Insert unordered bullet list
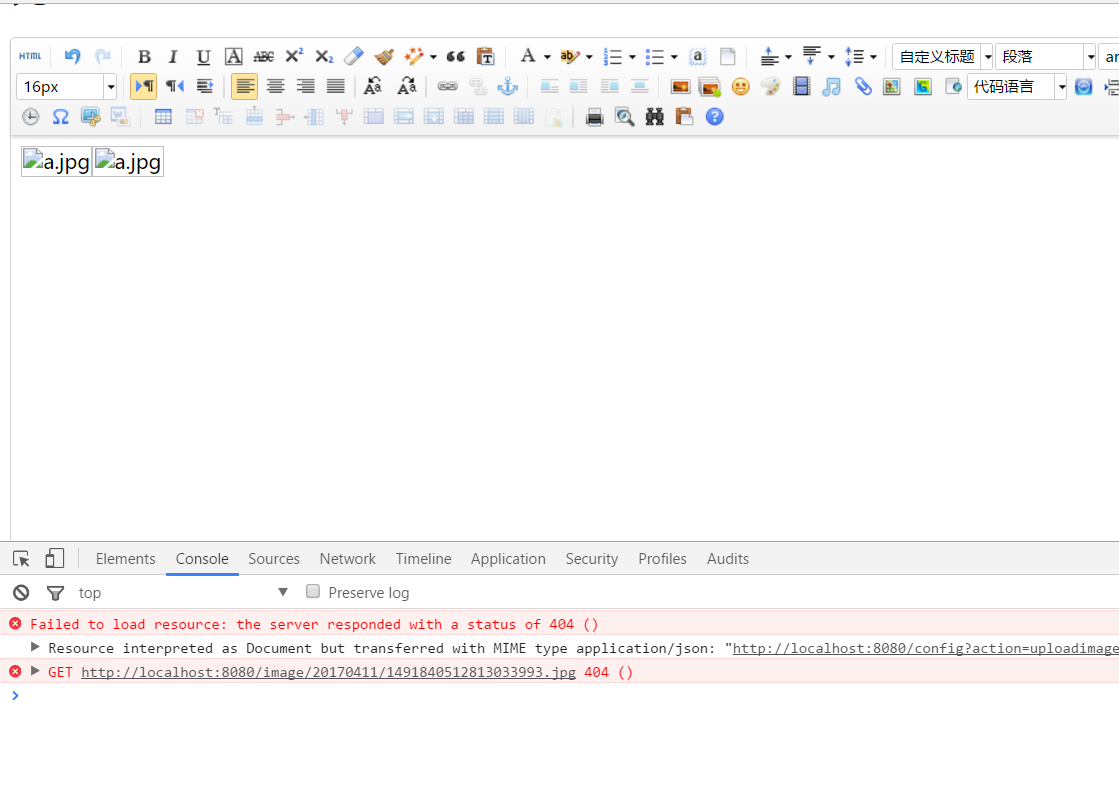Screen dimensions: 1119x791 point(654,56)
